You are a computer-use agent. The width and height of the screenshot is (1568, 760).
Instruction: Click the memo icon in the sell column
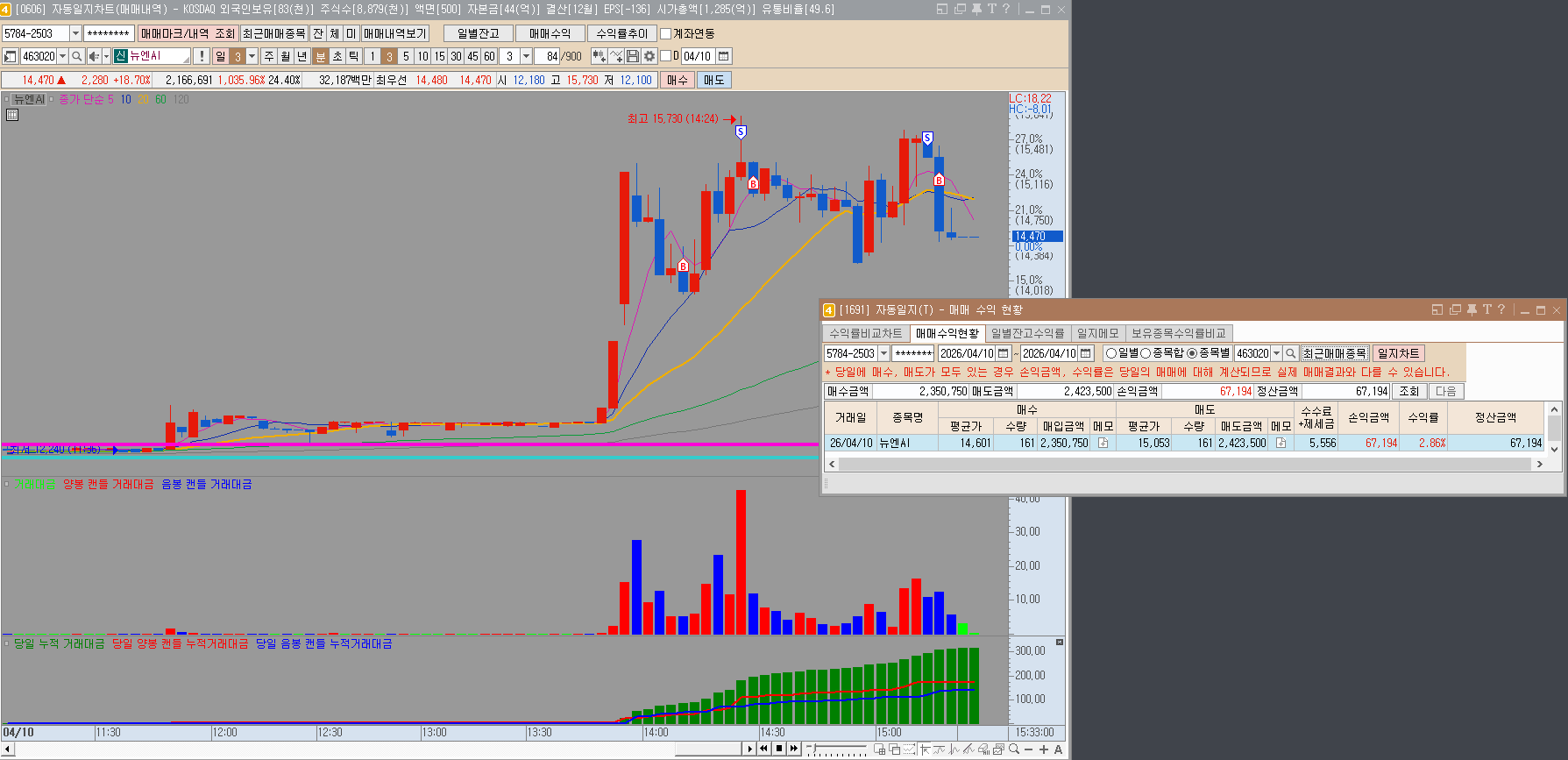point(1281,444)
